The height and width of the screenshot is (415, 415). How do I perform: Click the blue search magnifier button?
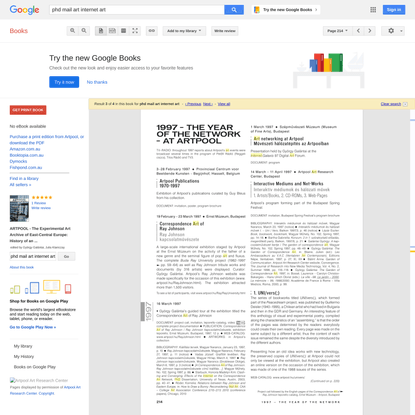pyautogui.click(x=234, y=10)
